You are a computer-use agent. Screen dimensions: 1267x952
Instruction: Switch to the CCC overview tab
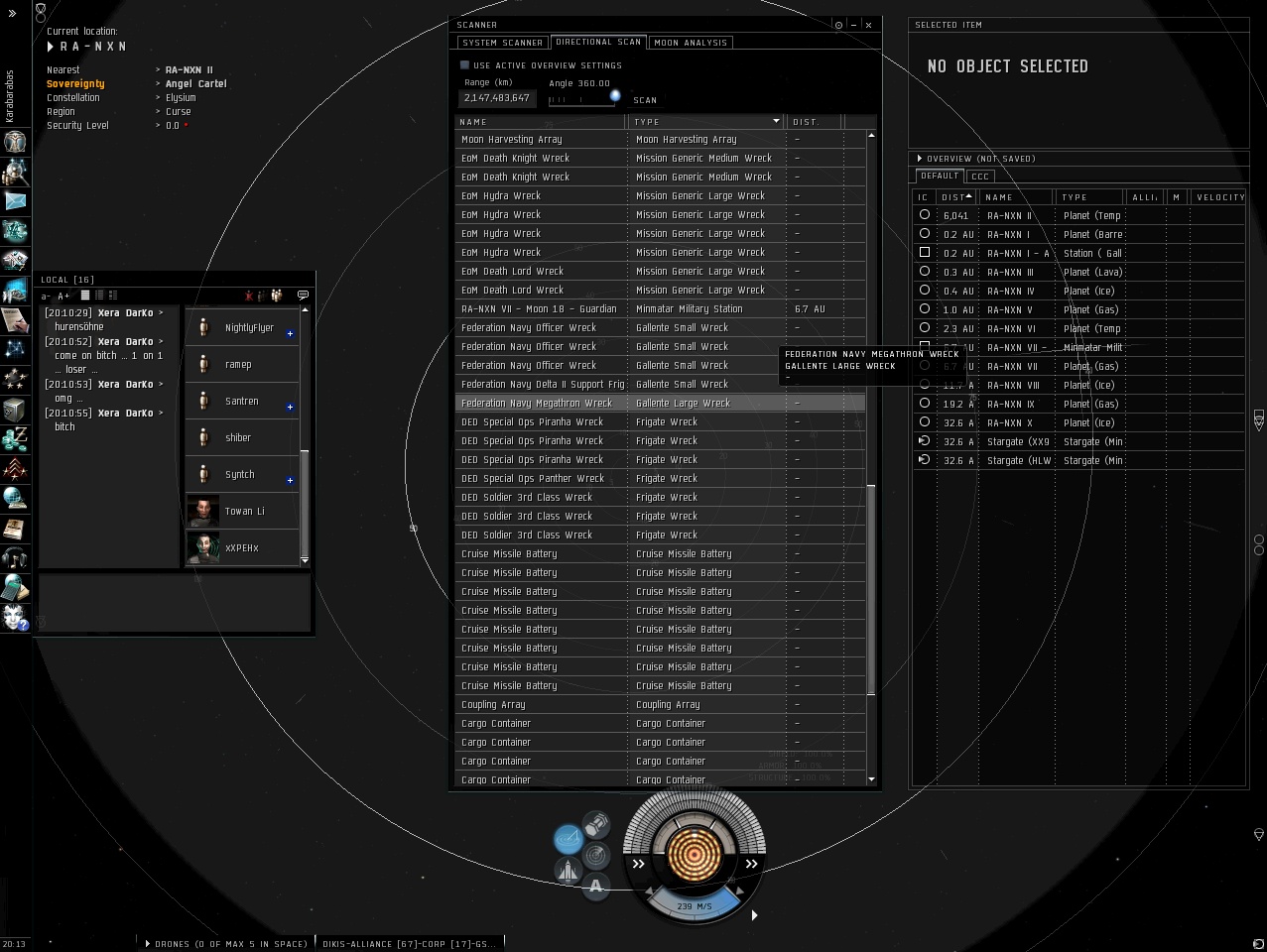[x=980, y=177]
